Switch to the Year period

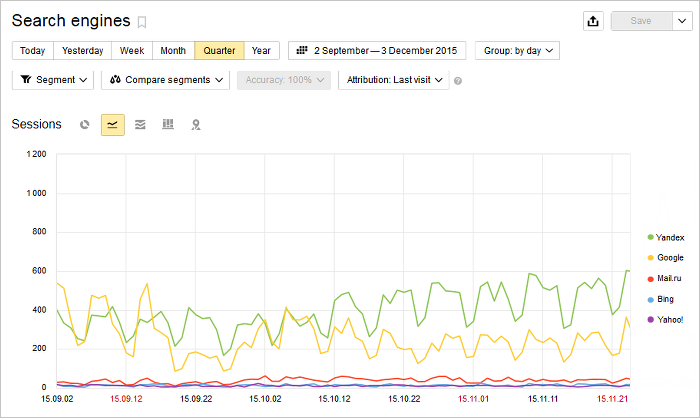click(x=261, y=50)
